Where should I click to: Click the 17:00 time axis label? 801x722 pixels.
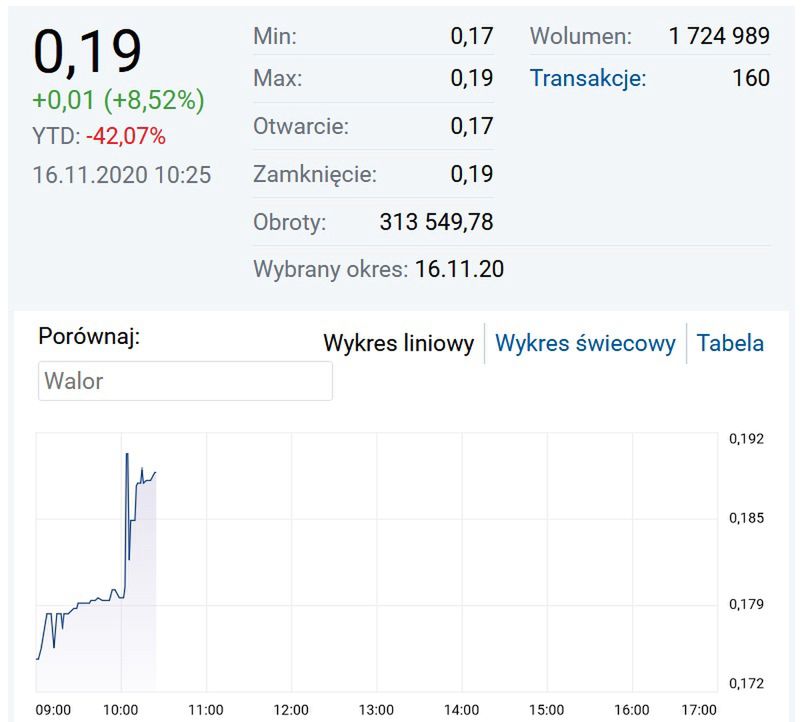pyautogui.click(x=697, y=709)
